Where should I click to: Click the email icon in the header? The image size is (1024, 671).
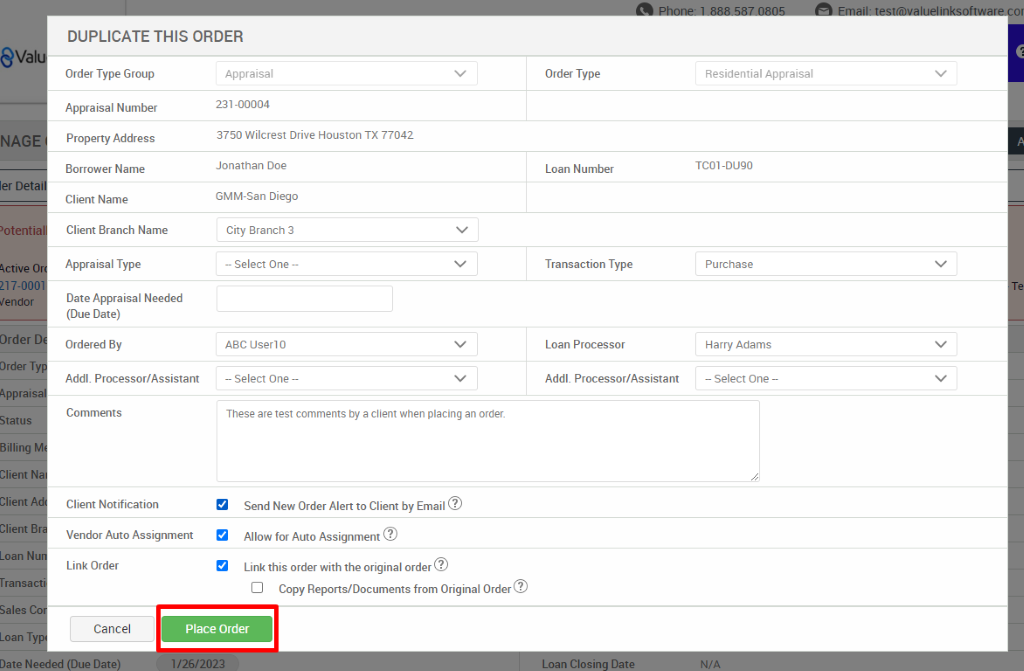[x=823, y=9]
